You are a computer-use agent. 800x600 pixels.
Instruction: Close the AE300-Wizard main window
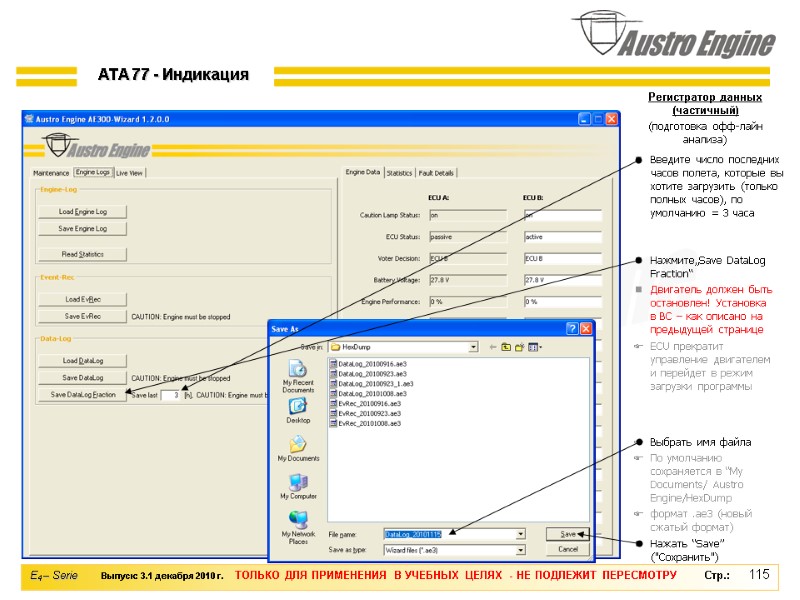[611, 119]
